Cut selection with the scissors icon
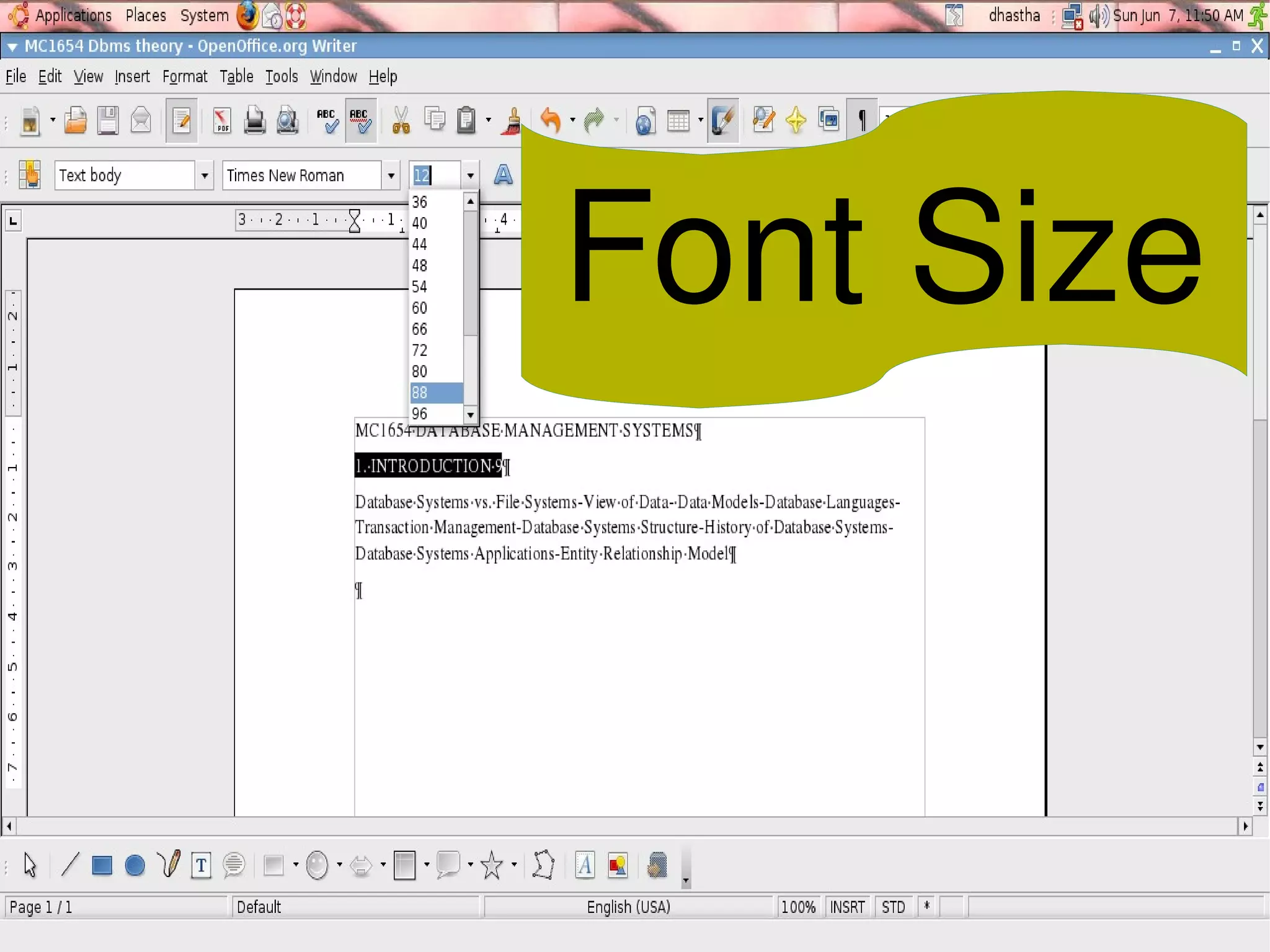 [401, 120]
